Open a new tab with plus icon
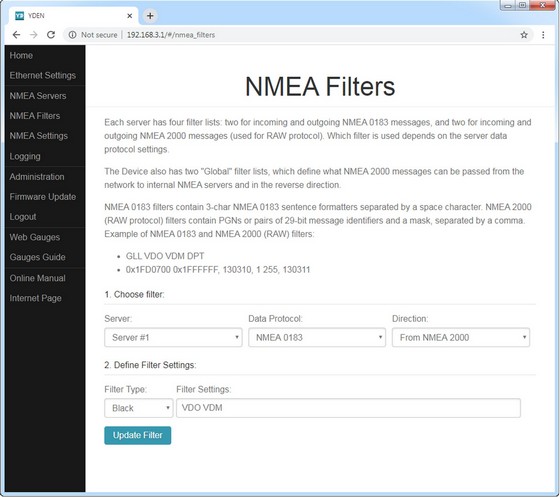 [x=150, y=16]
